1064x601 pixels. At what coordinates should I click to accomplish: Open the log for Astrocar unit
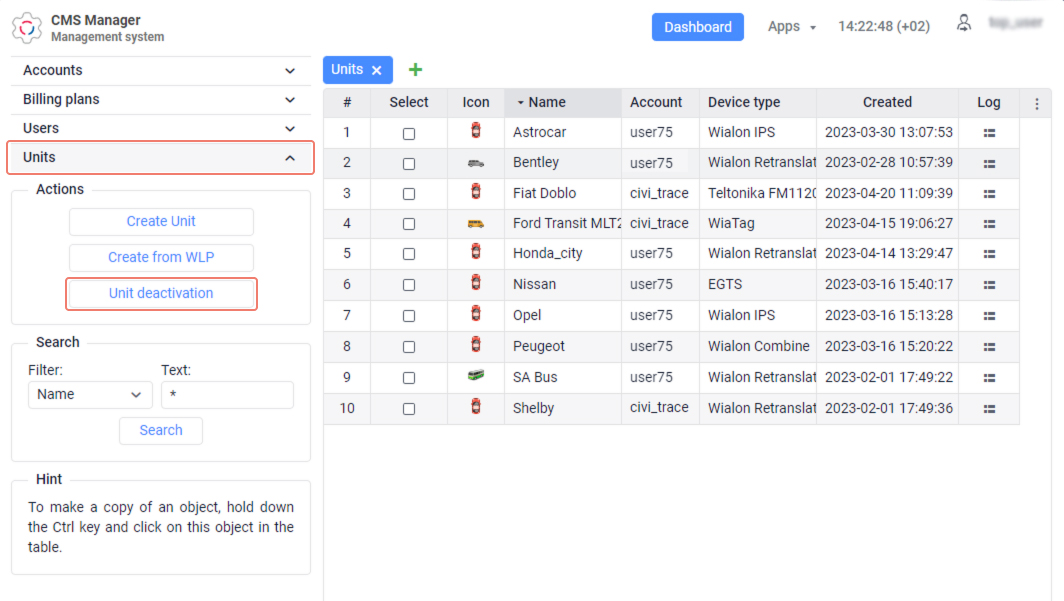[989, 132]
